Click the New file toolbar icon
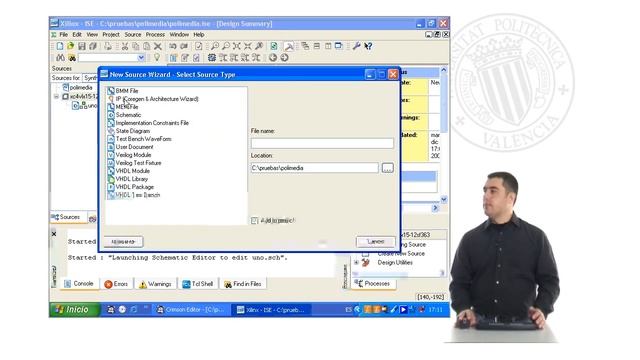 pos(60,46)
